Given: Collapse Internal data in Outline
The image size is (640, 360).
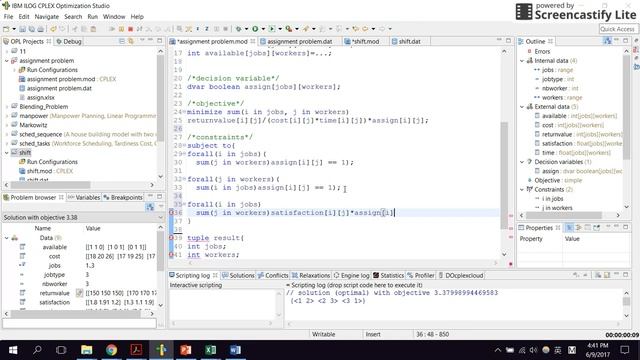Looking at the screenshot, I should pyautogui.click(x=522, y=61).
